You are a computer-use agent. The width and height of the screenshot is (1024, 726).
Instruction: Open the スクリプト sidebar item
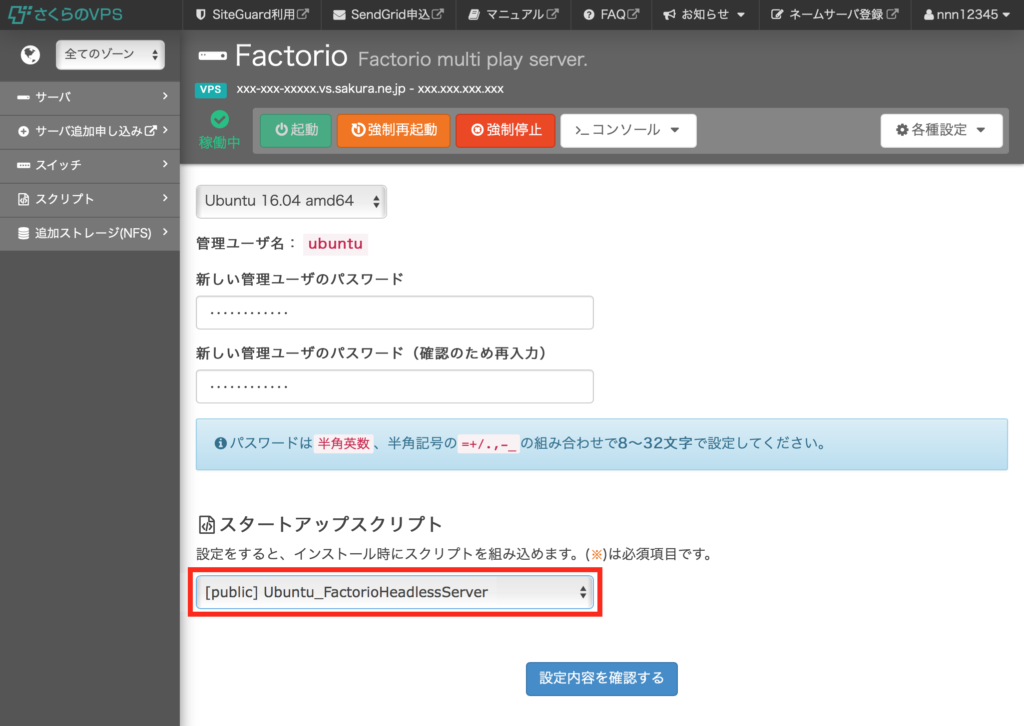point(90,198)
